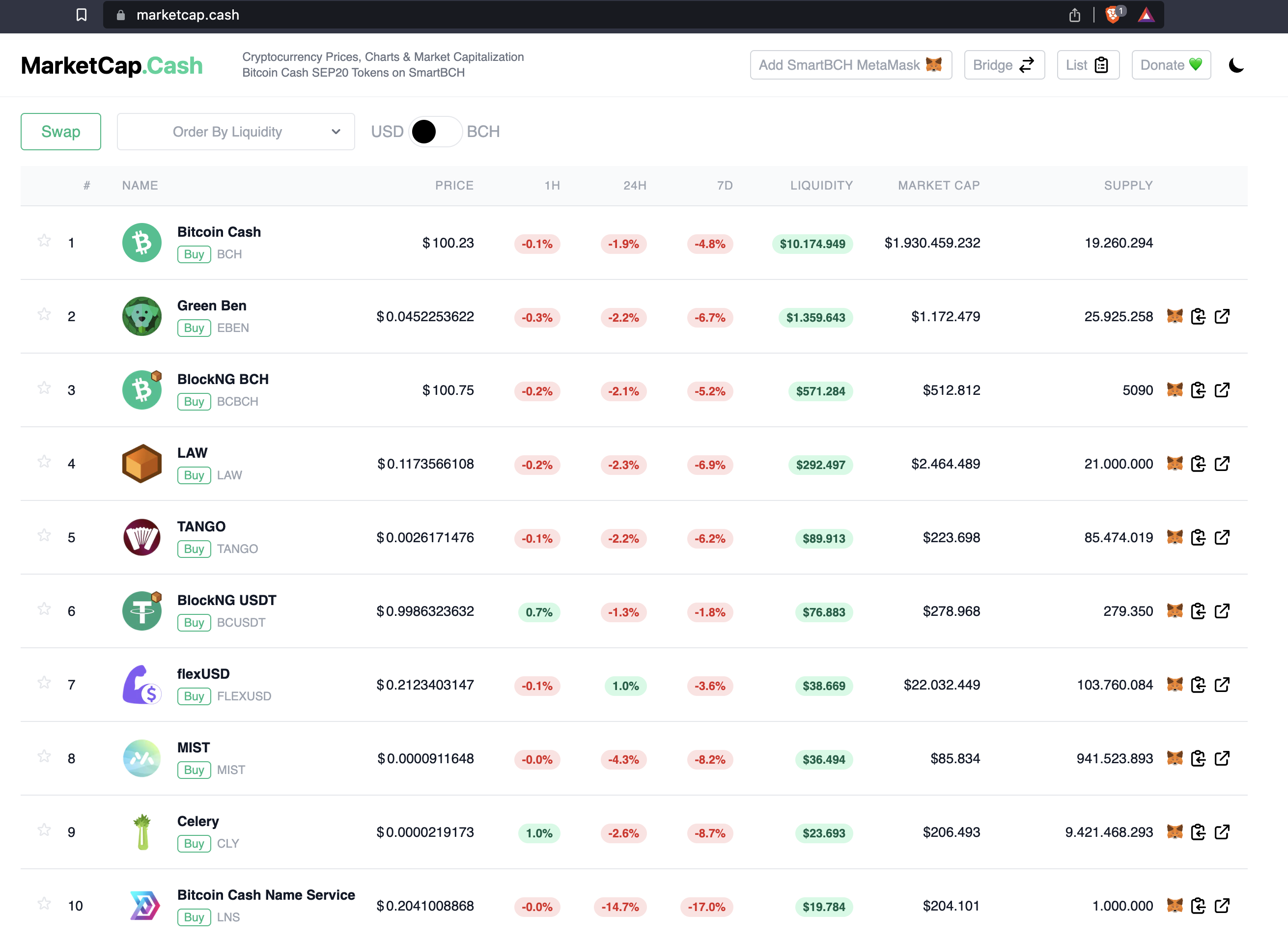Image resolution: width=1288 pixels, height=940 pixels.
Task: Sort table by the Price column header
Action: [x=454, y=186]
